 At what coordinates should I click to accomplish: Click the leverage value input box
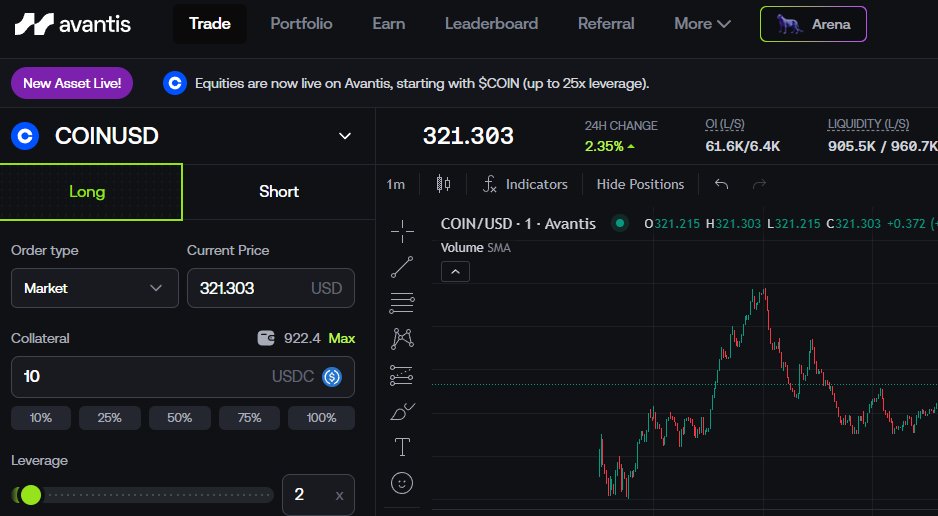318,494
